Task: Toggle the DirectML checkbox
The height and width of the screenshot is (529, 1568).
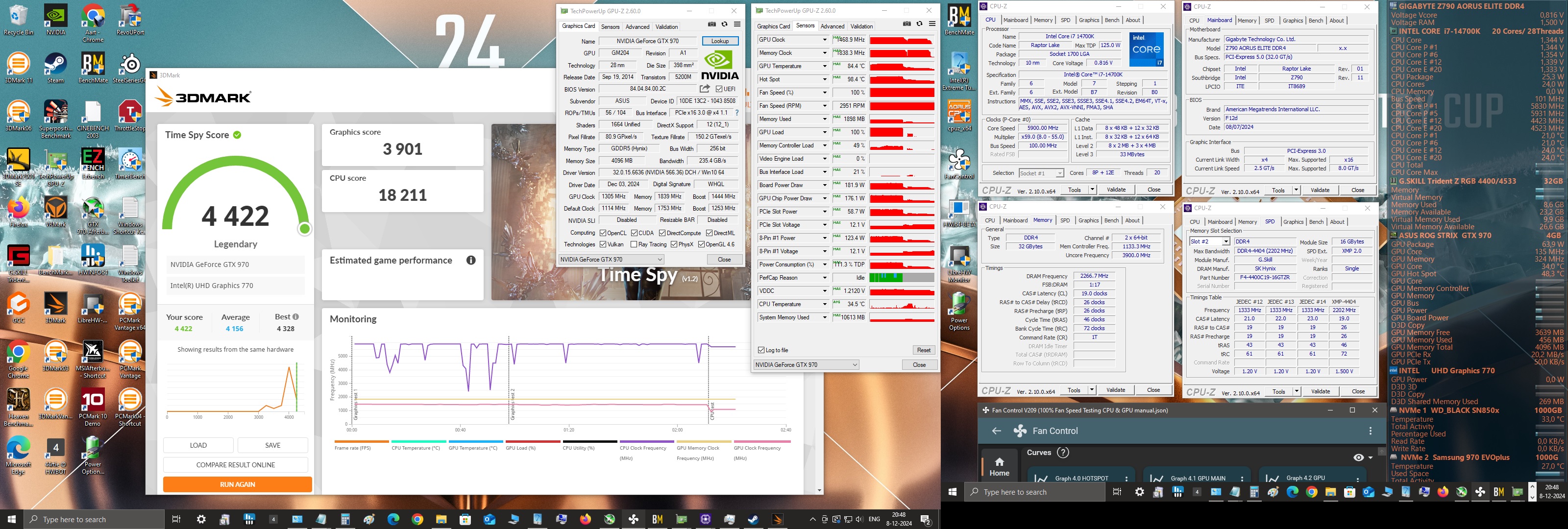Action: [709, 233]
